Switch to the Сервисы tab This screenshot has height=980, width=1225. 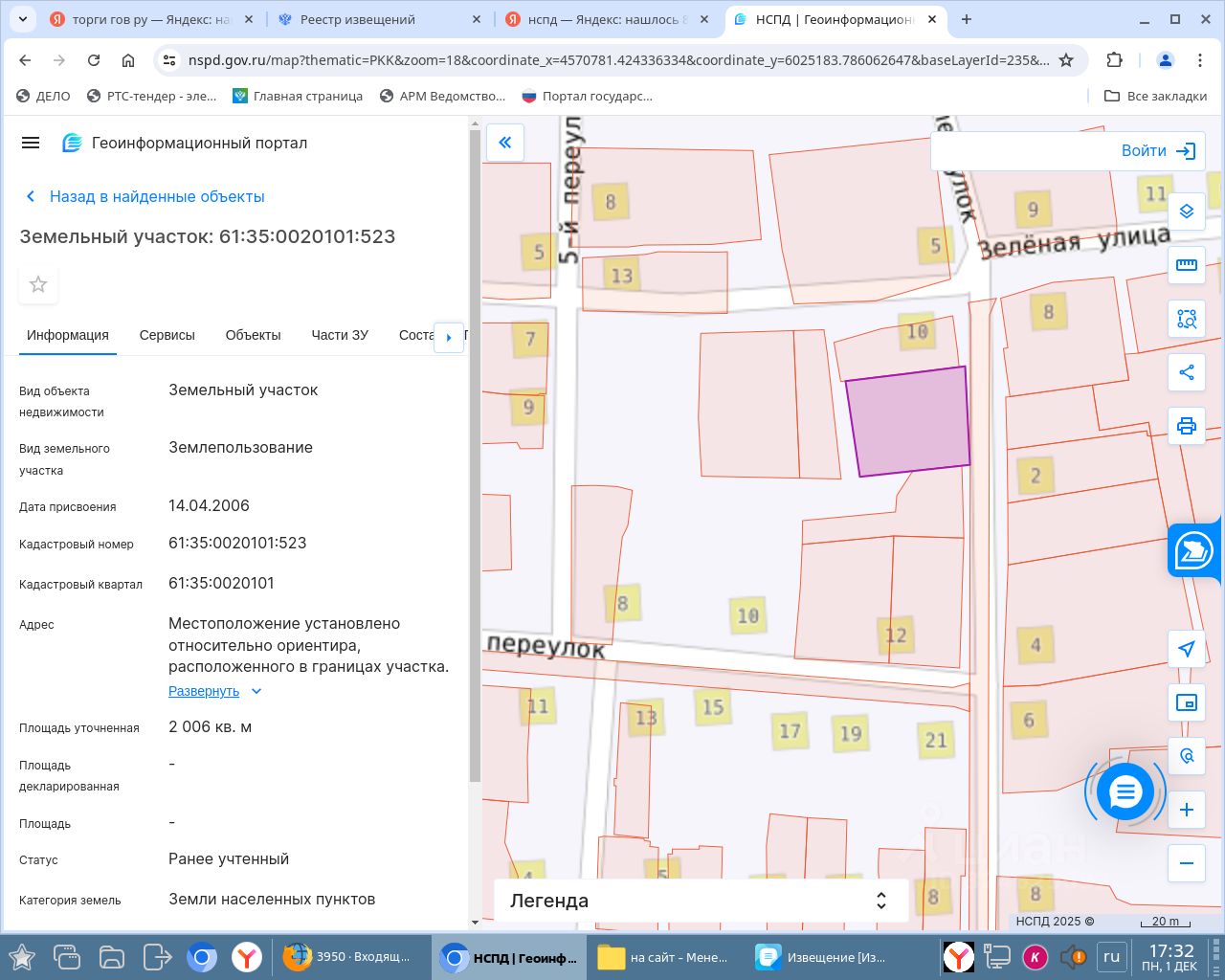pos(167,335)
